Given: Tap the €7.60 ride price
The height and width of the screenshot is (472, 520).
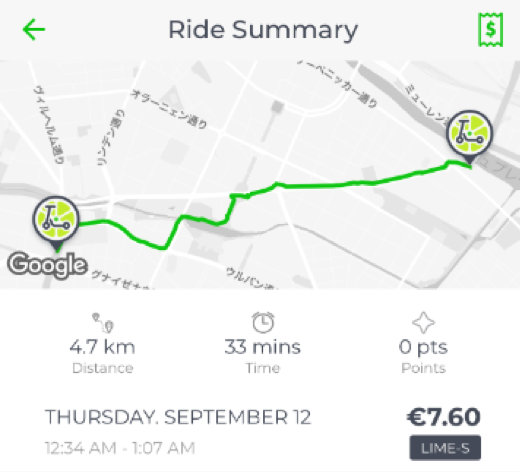Looking at the screenshot, I should [444, 417].
